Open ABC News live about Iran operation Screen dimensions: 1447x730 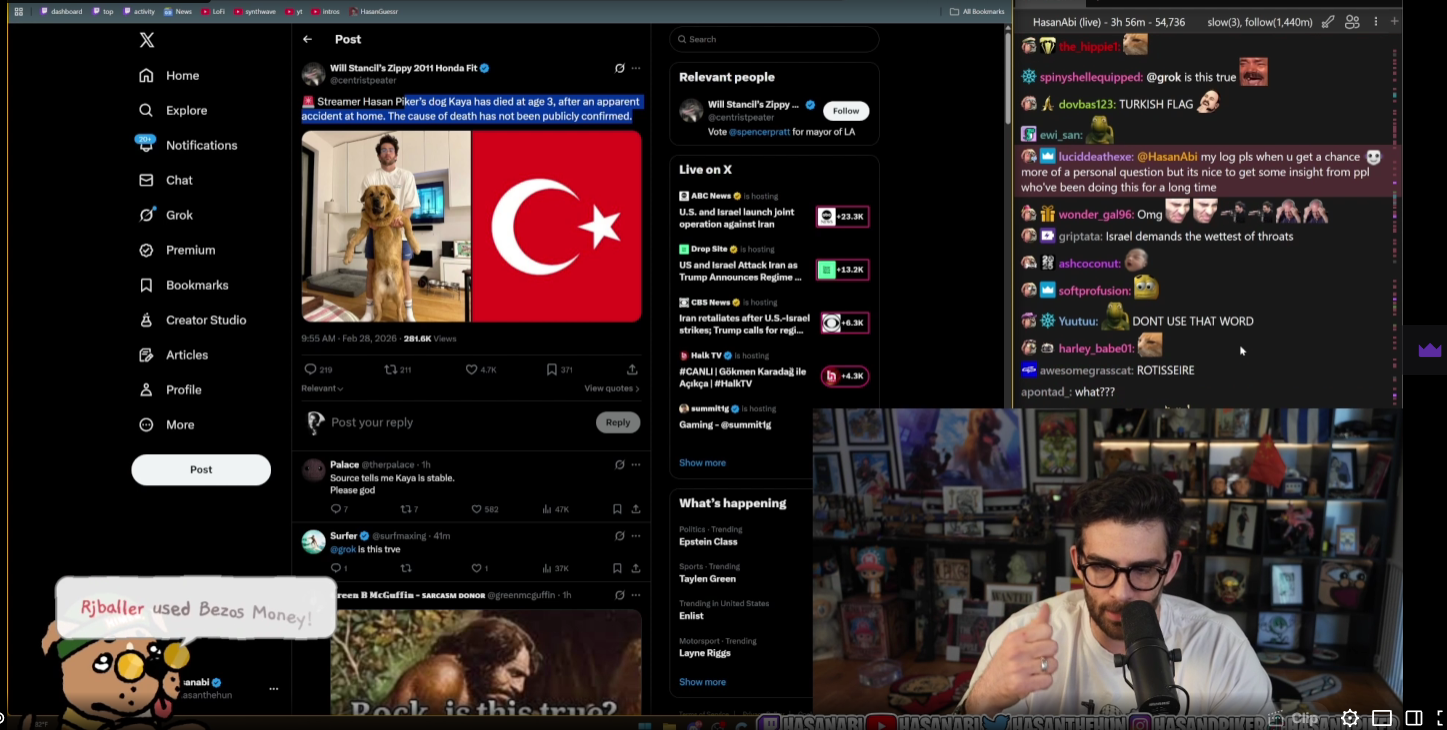coord(774,211)
